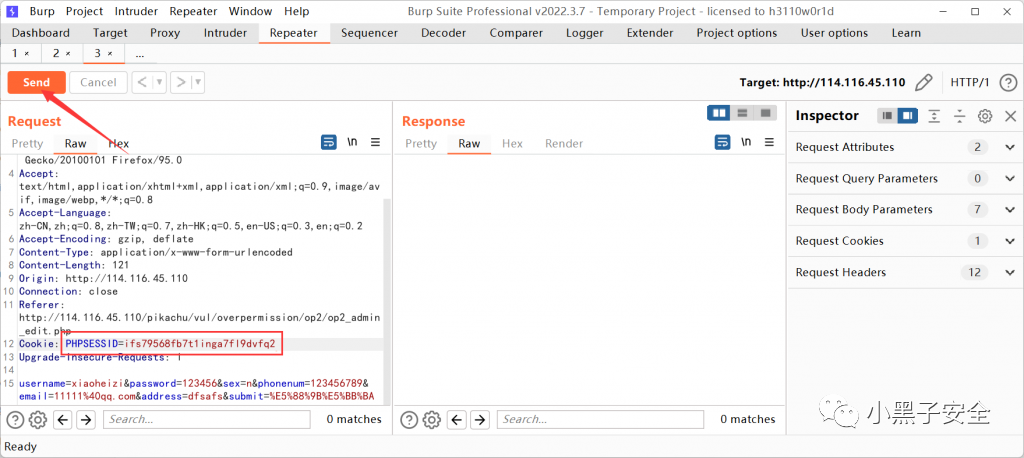1024x458 pixels.
Task: Switch to the Decoder tab
Action: tap(442, 33)
